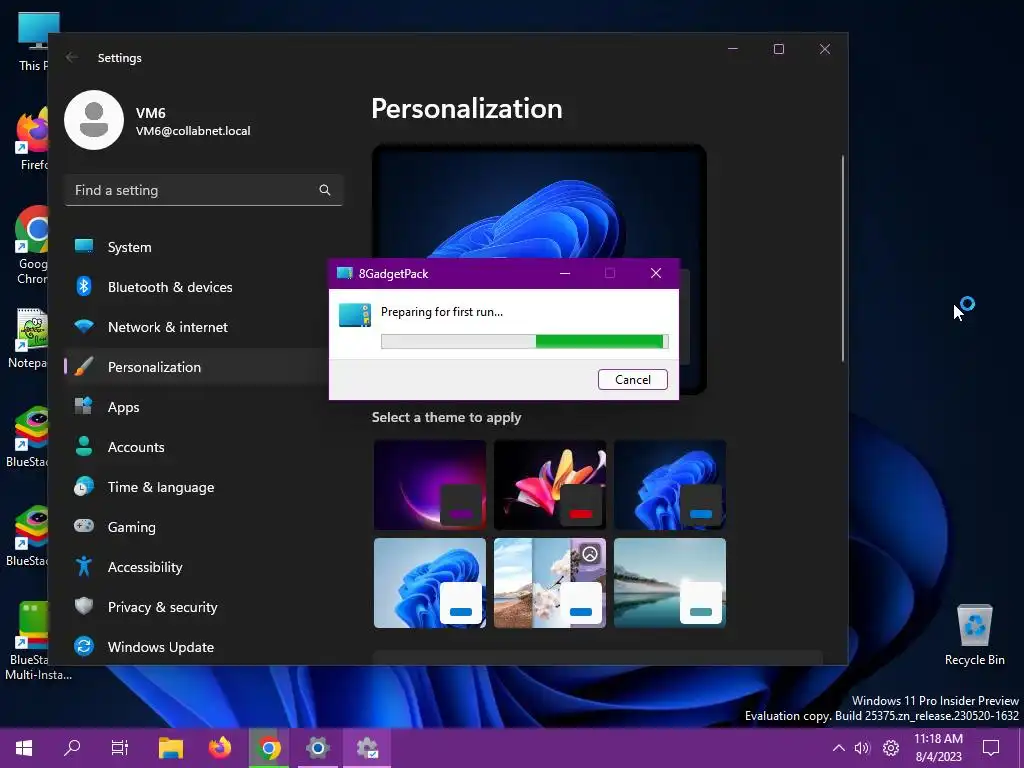The height and width of the screenshot is (768, 1024).
Task: Cancel the 8GadgetPack first run preparation
Action: (x=632, y=379)
